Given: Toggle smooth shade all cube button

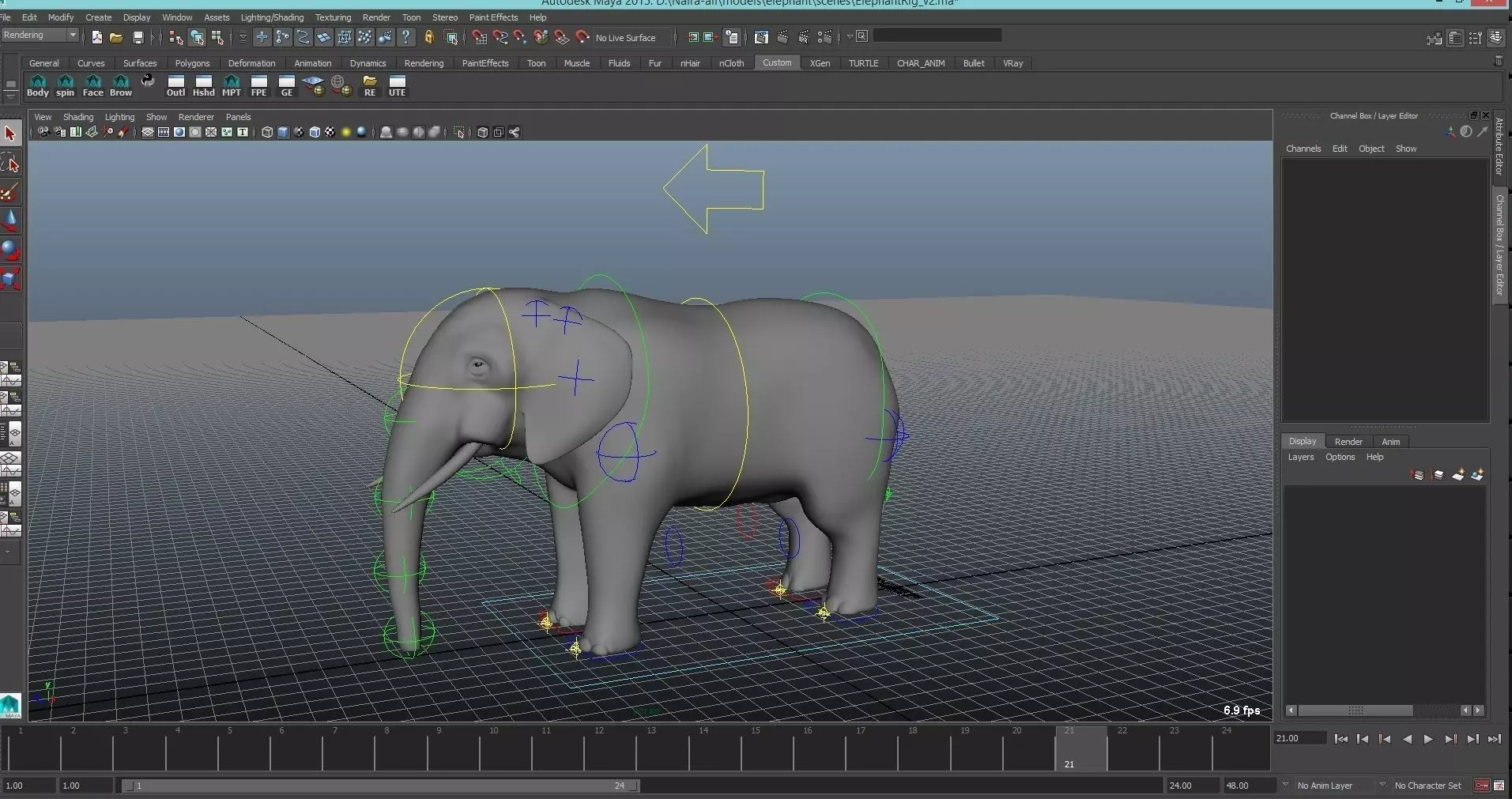Looking at the screenshot, I should pos(283,132).
